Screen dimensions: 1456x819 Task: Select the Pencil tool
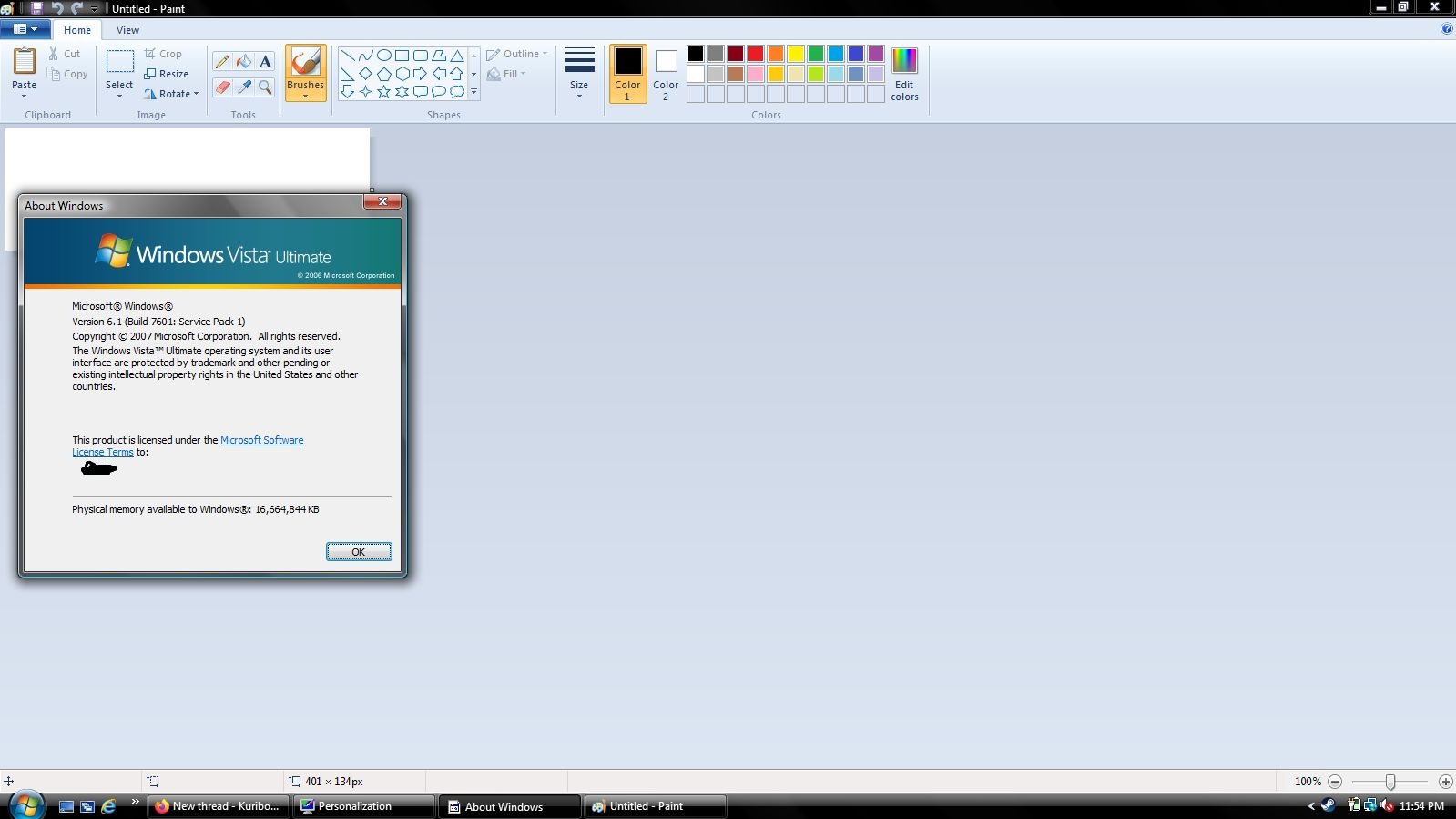pyautogui.click(x=221, y=62)
